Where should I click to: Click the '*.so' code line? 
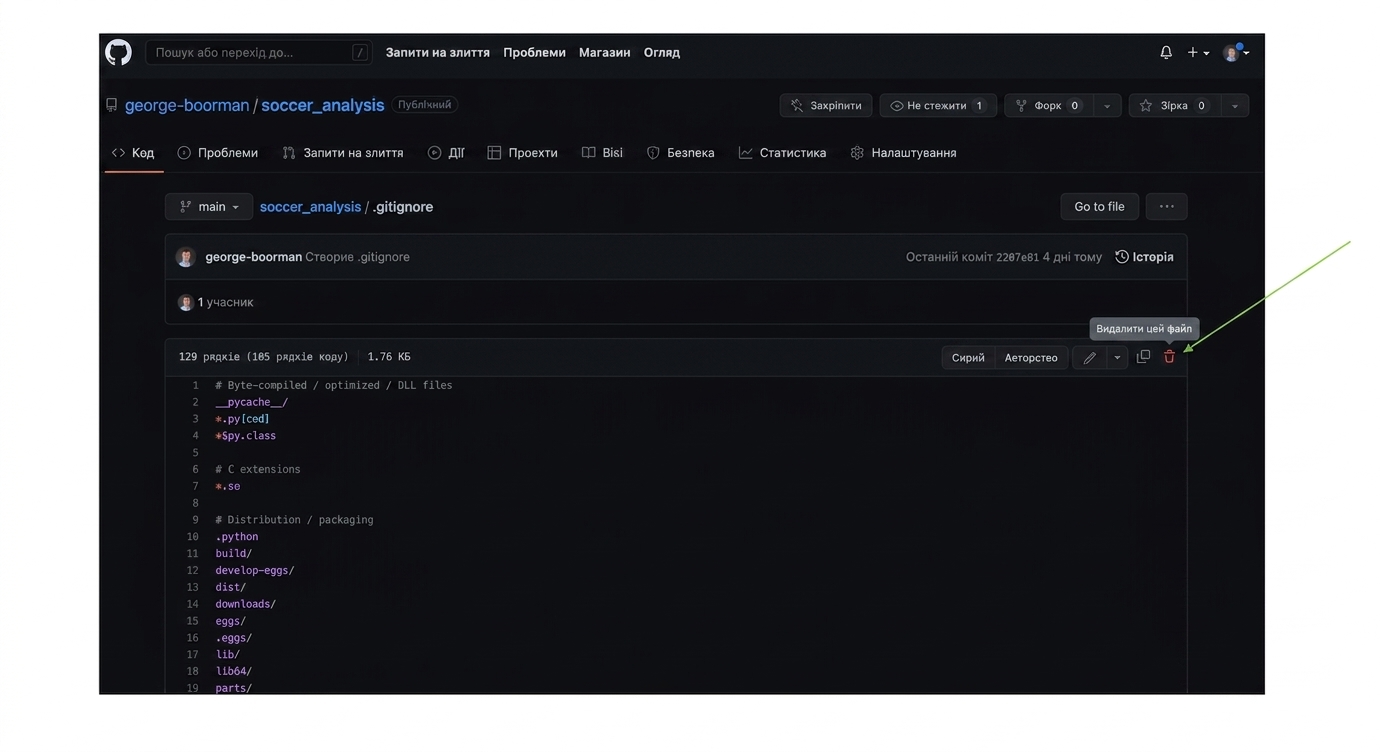click(x=228, y=486)
